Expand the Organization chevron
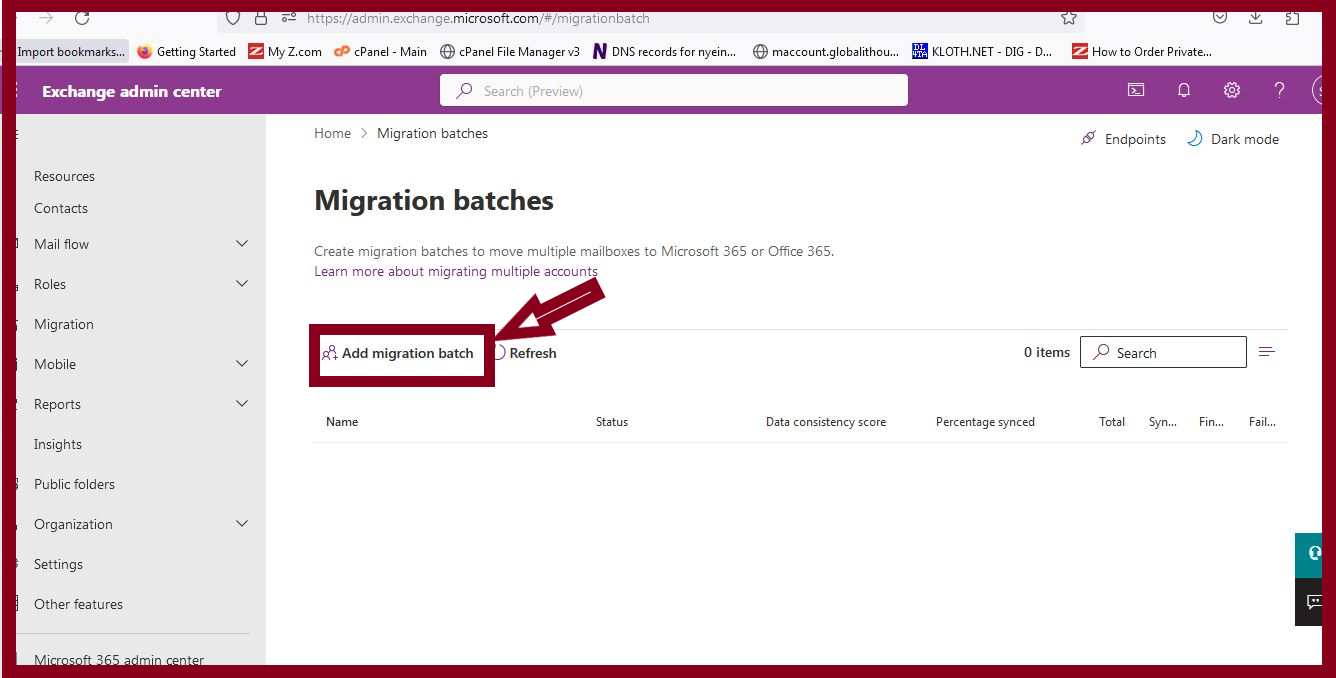 (242, 523)
